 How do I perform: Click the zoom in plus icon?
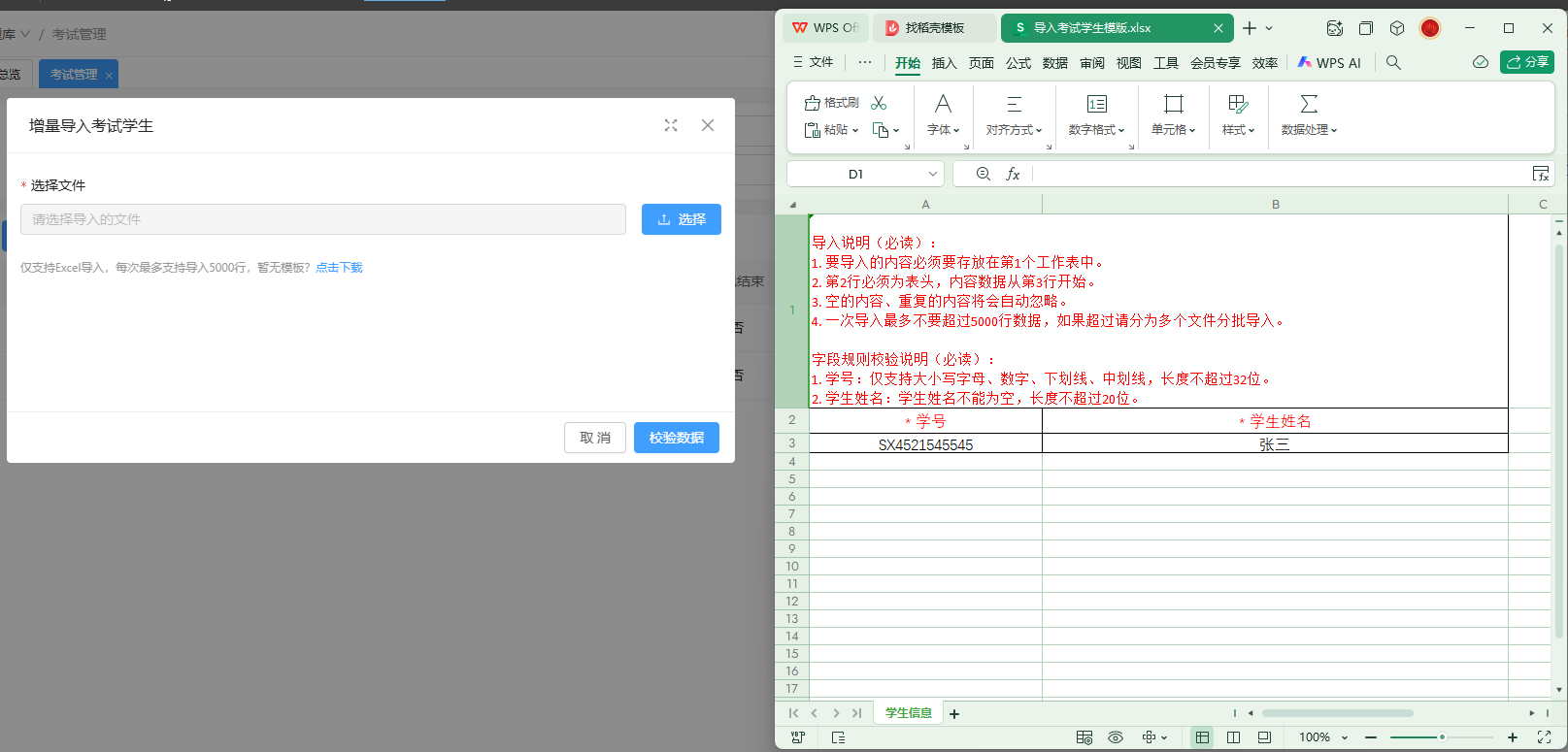tap(1513, 737)
